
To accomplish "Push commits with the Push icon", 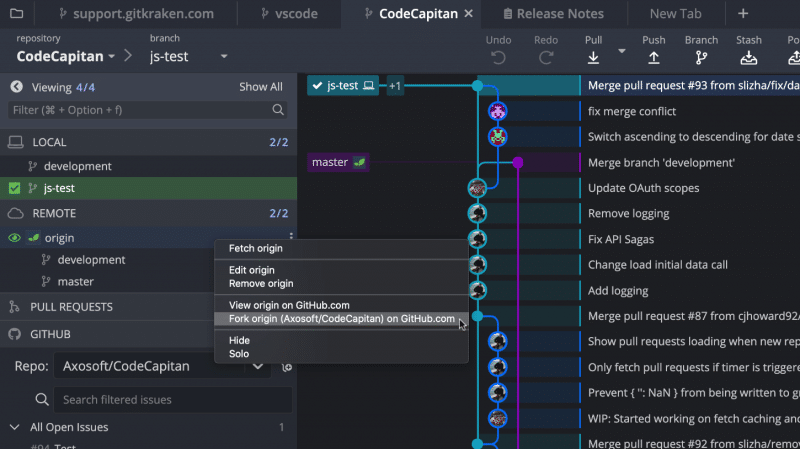I will pyautogui.click(x=654, y=58).
